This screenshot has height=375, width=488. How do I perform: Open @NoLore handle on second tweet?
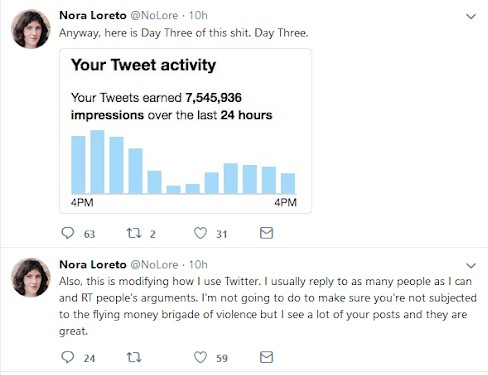[x=154, y=265]
